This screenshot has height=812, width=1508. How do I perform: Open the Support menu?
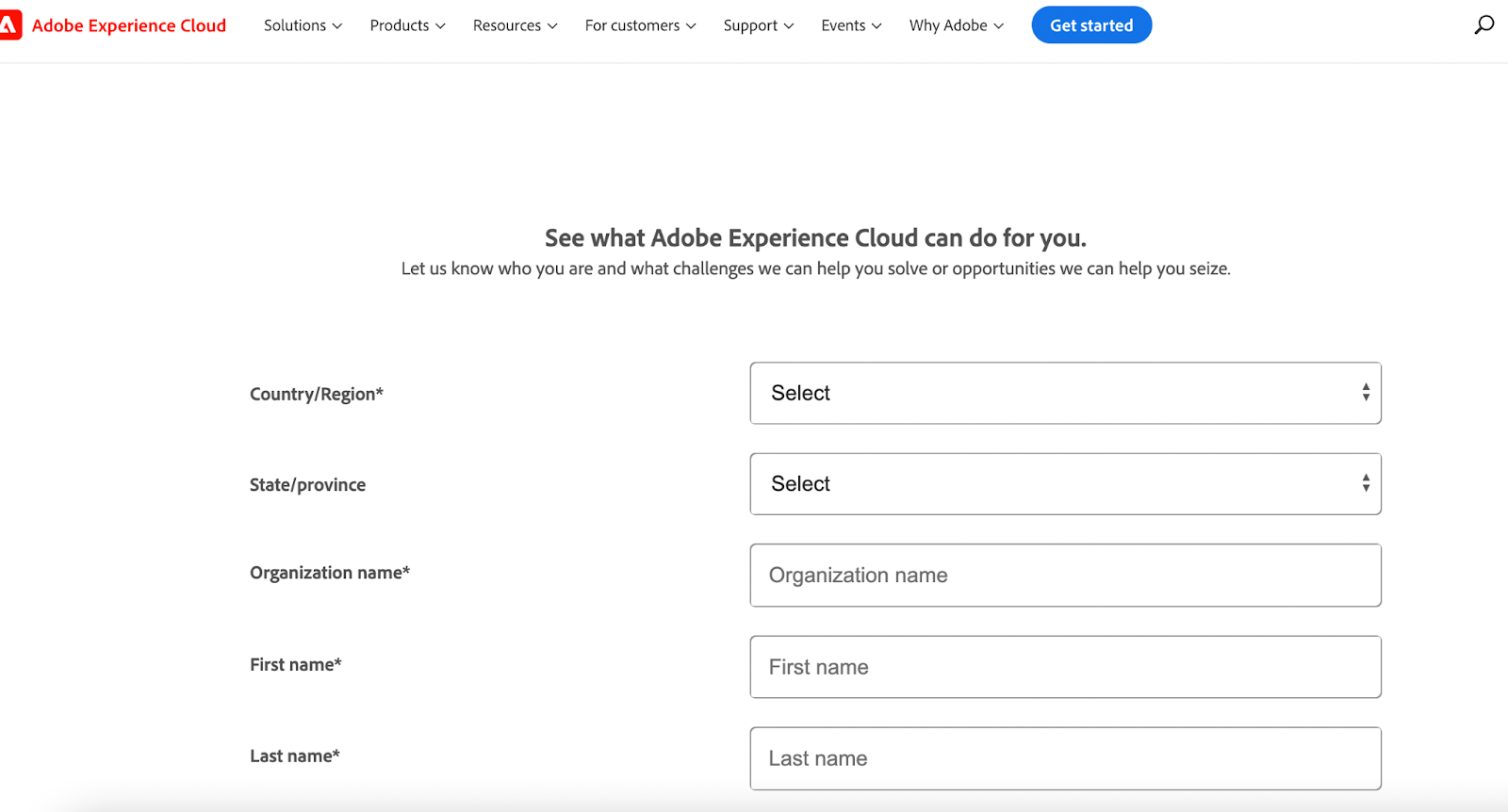coord(758,25)
